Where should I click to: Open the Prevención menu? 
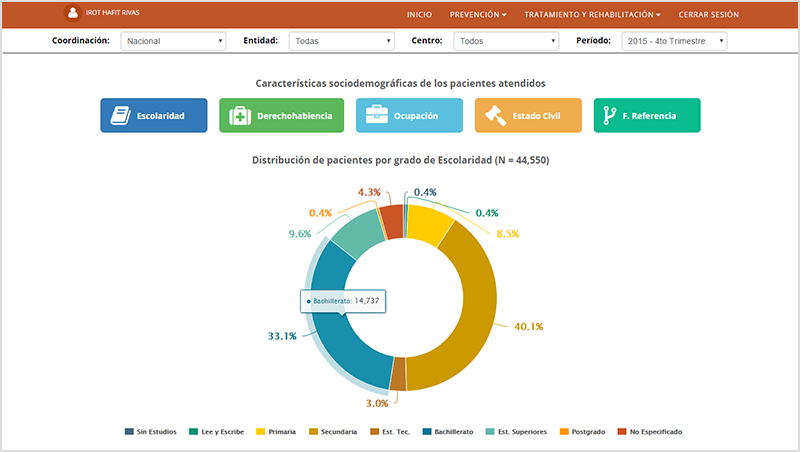(x=478, y=15)
